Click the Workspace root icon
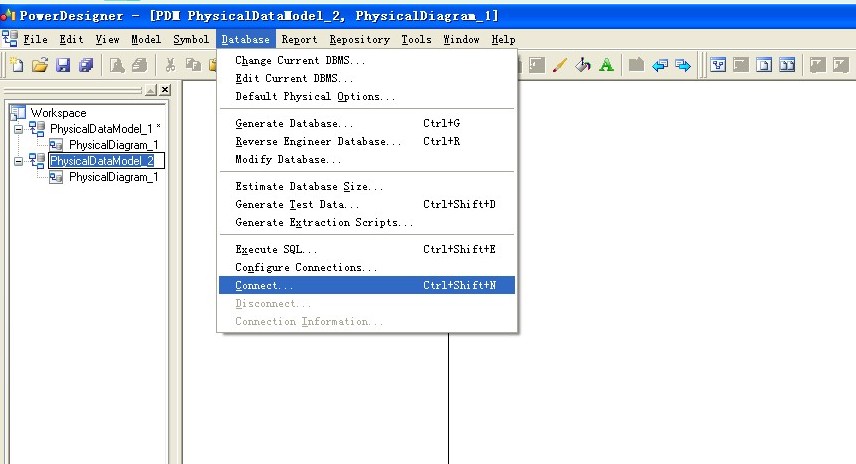The image size is (856, 464). (x=17, y=112)
